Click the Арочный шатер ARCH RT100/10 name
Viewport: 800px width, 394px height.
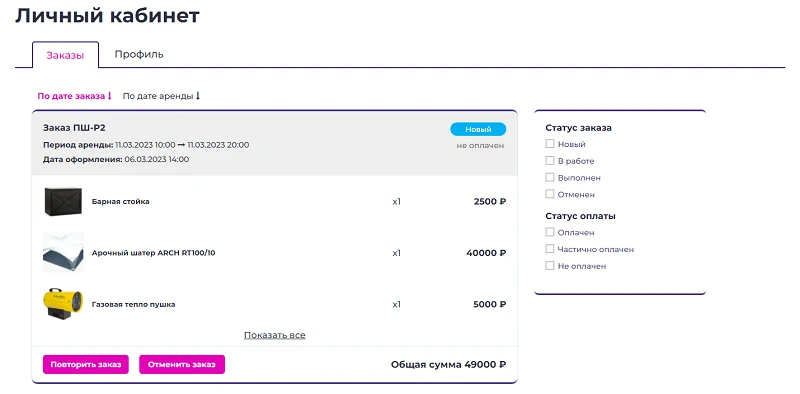point(153,253)
